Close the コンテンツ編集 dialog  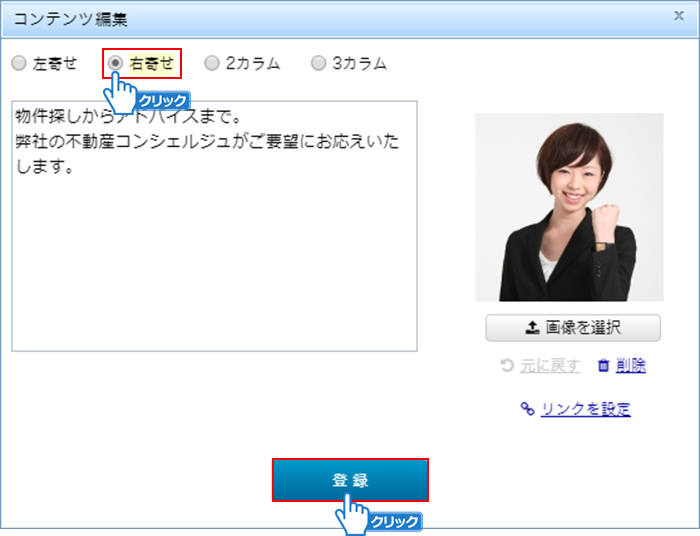coord(680,17)
